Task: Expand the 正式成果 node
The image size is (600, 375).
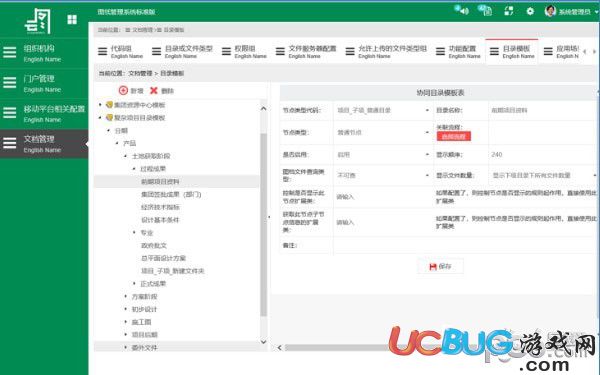Action: point(134,284)
